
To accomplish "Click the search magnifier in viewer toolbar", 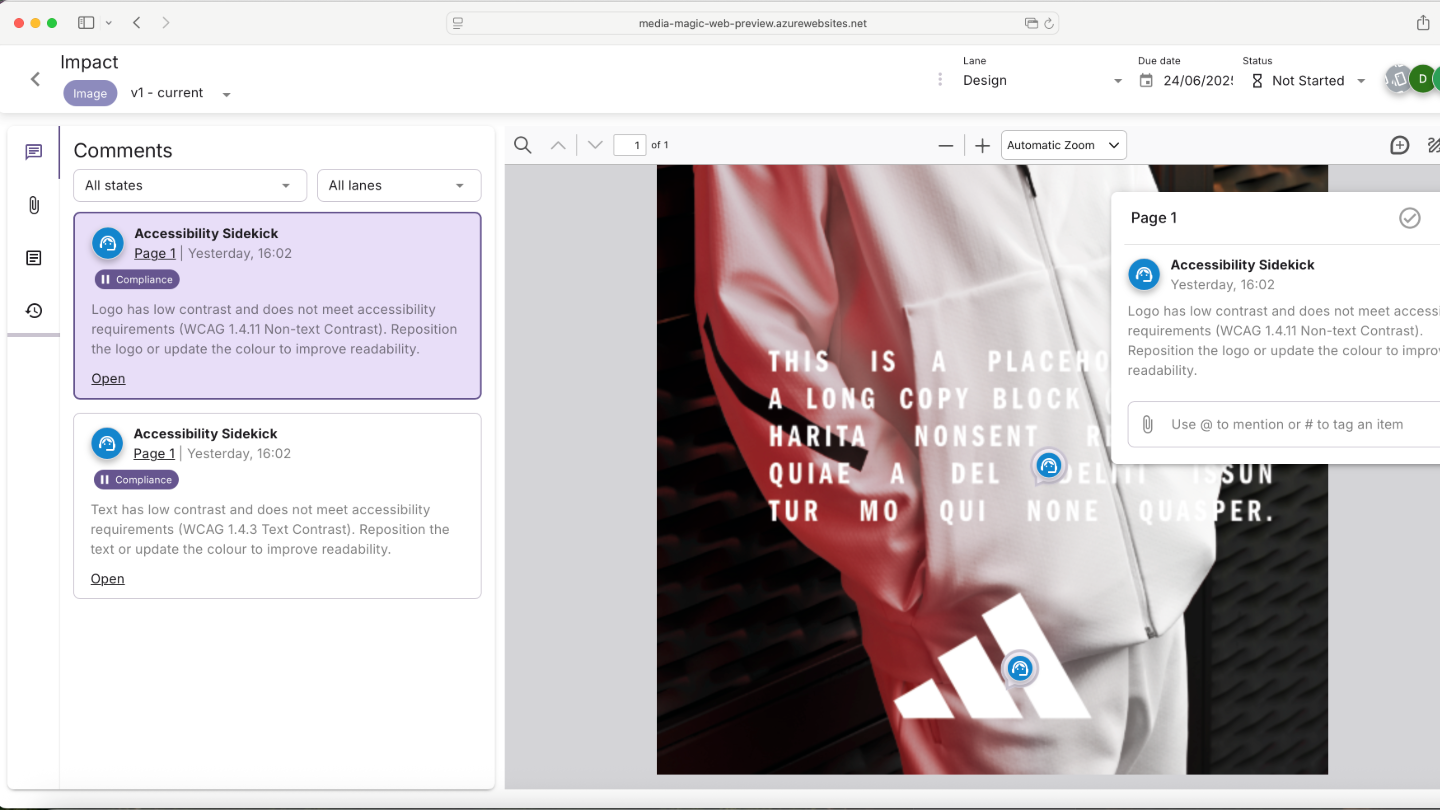I will click(x=522, y=146).
